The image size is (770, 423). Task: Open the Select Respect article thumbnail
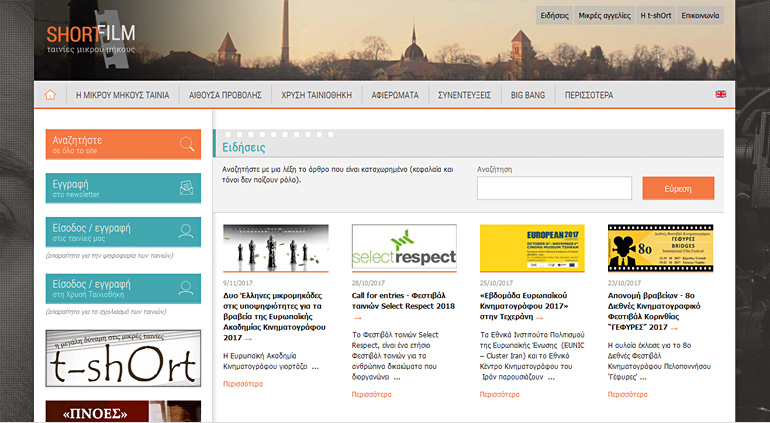pos(404,248)
